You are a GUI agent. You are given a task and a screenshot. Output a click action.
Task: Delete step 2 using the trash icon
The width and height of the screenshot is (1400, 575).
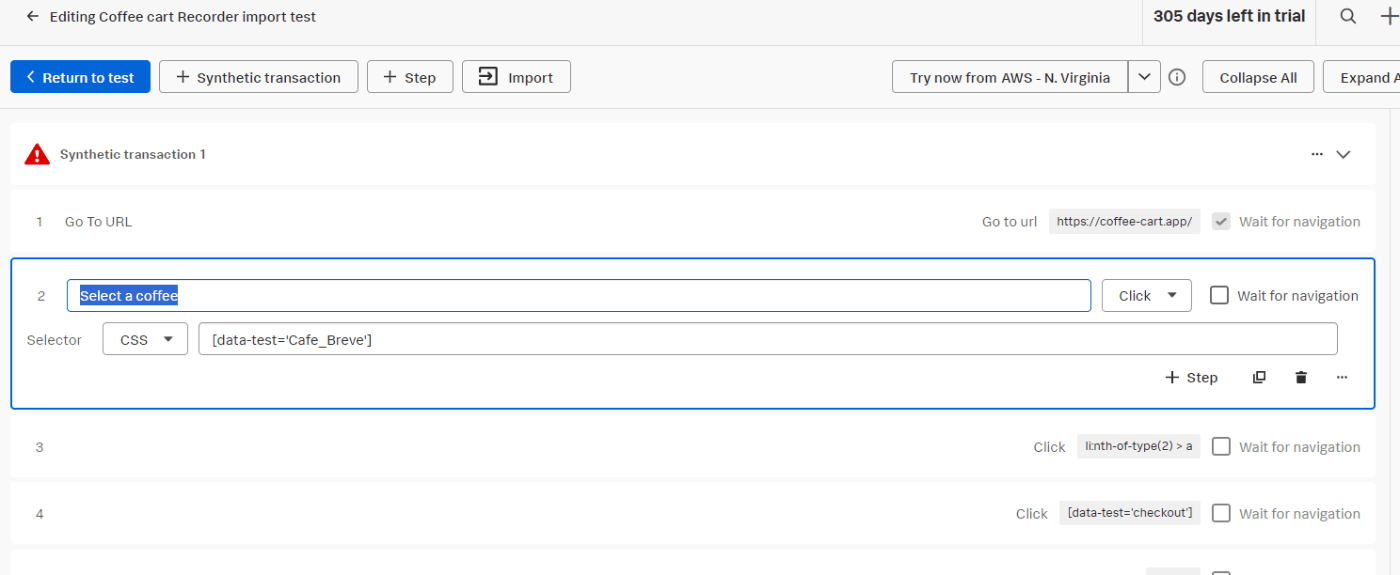1301,377
